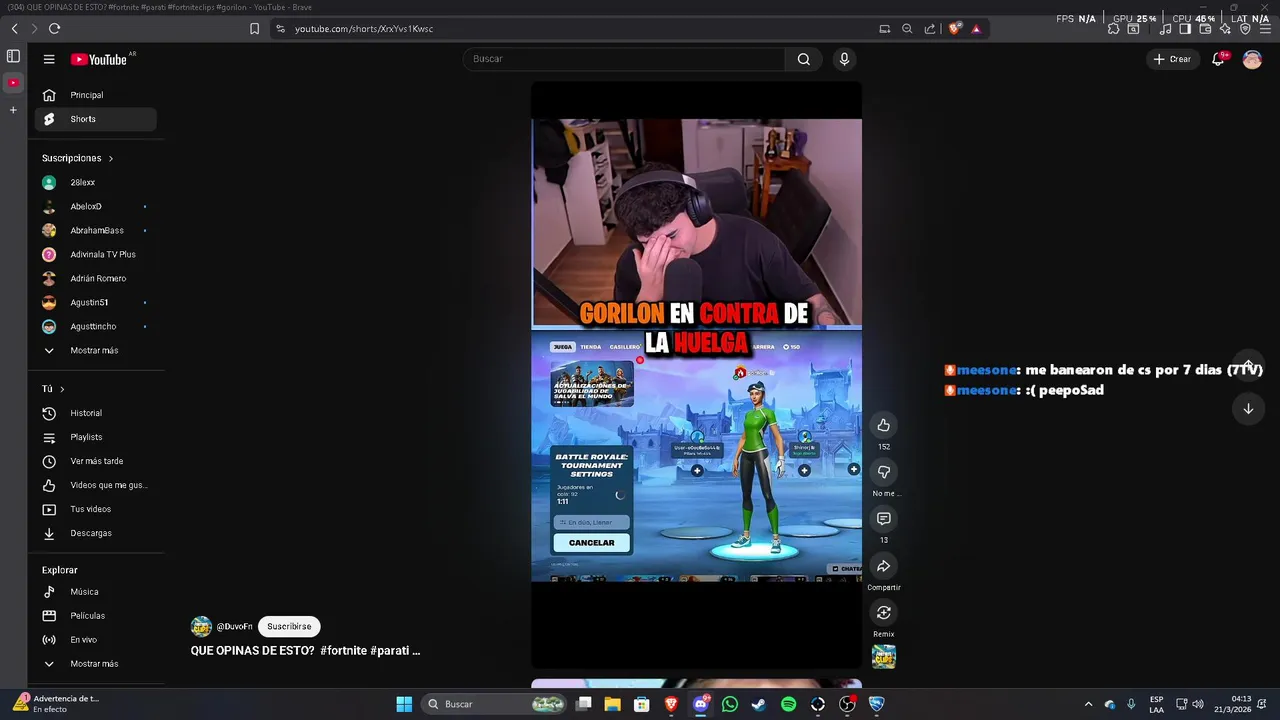This screenshot has width=1280, height=720.
Task: Show hidden system tray icons
Action: click(x=1088, y=704)
